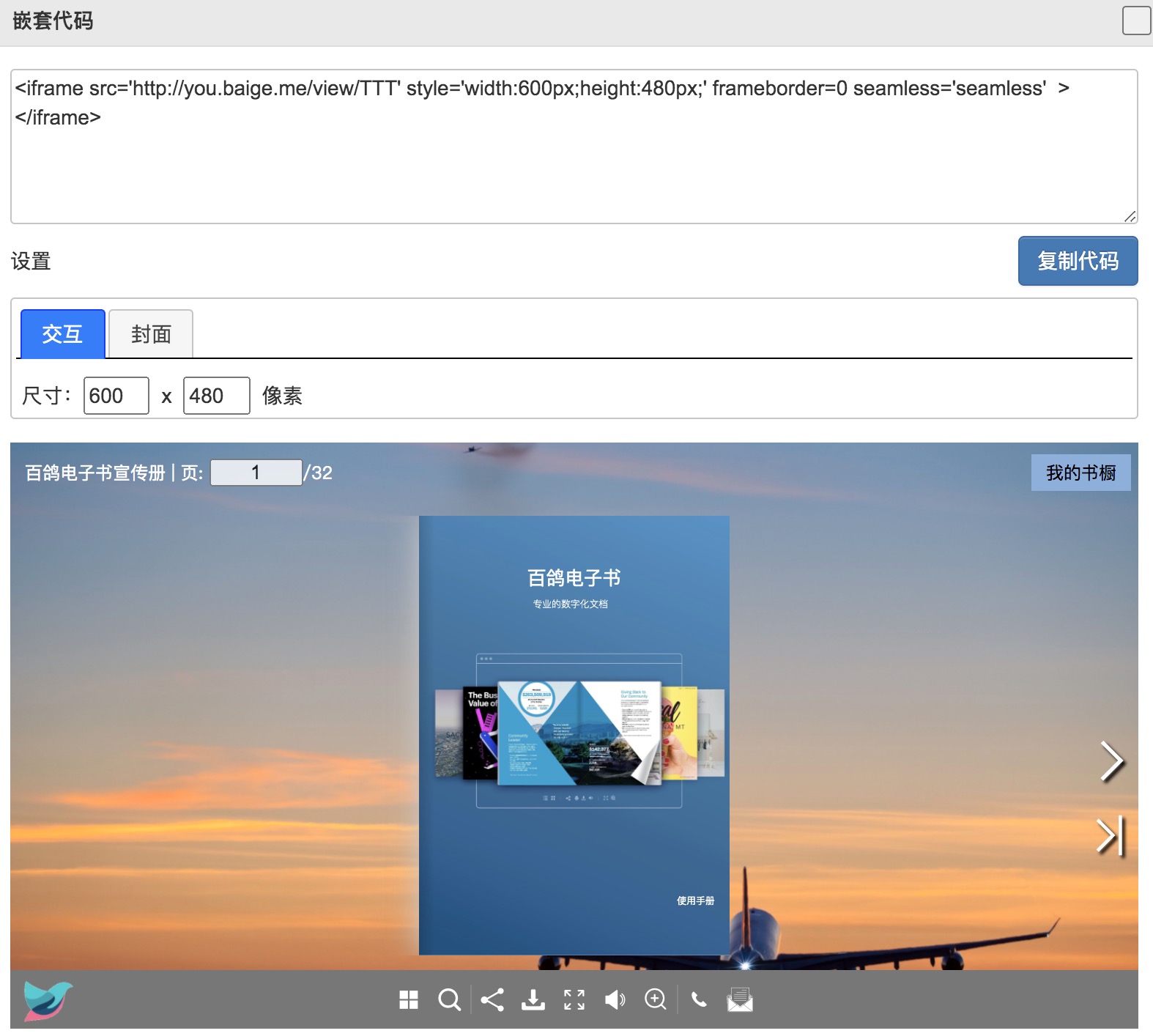
Task: Enter fullscreen mode in the viewer
Action: 574,999
